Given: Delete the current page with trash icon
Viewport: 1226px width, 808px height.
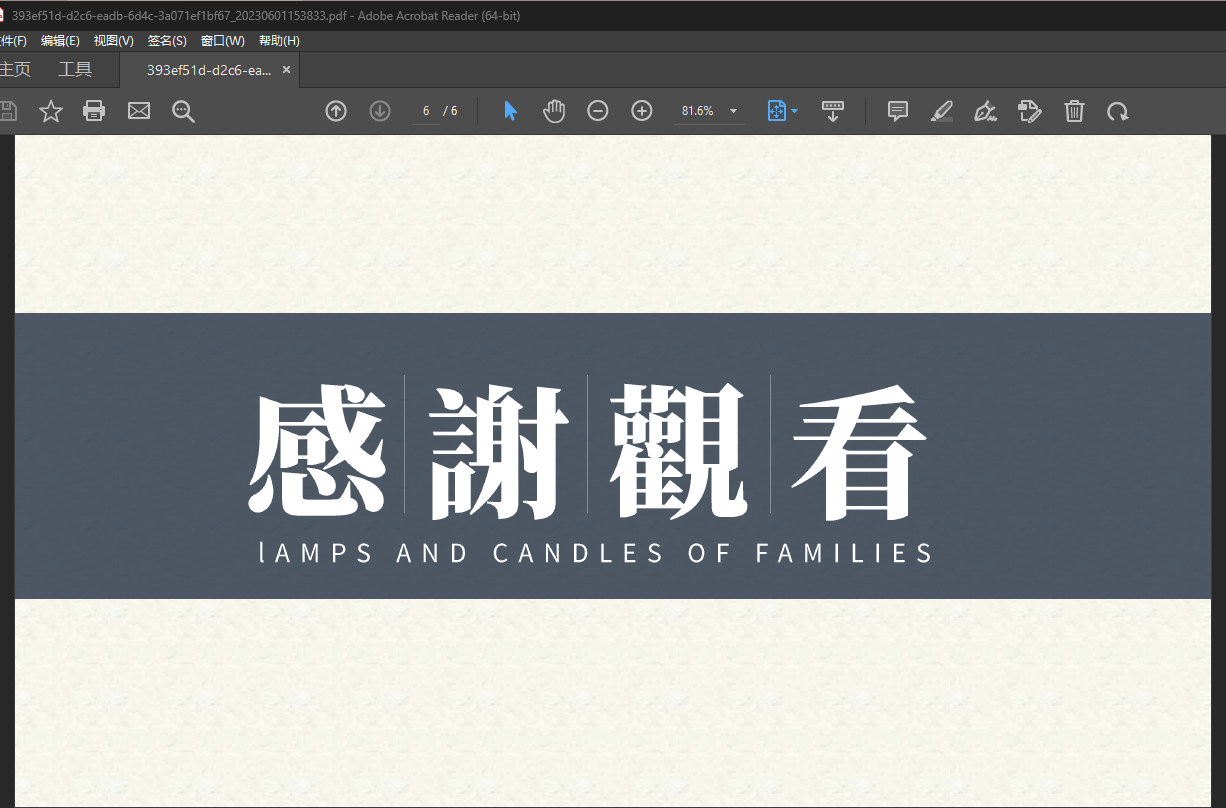Looking at the screenshot, I should [1075, 111].
